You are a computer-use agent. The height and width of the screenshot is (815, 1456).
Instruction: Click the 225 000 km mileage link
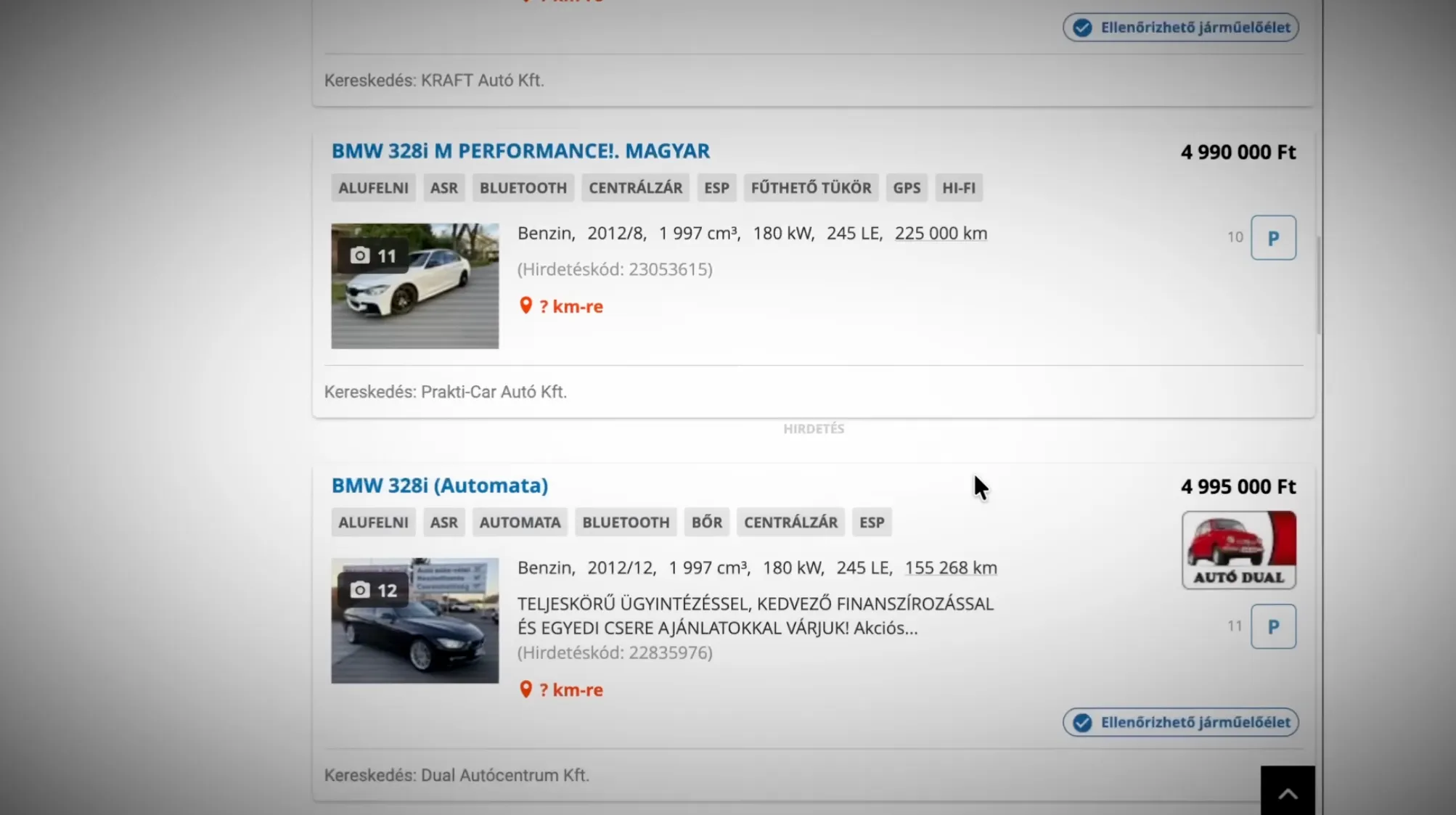point(941,234)
